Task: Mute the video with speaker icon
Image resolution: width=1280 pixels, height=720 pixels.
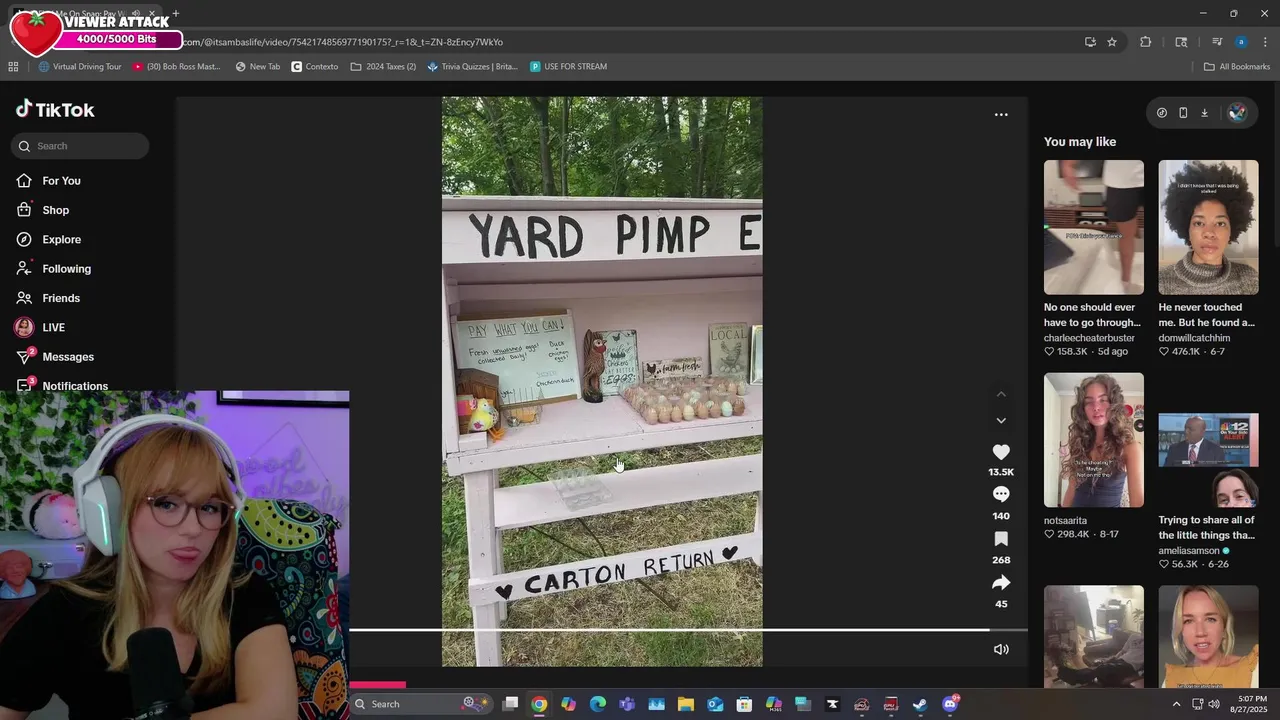Action: [x=1001, y=649]
